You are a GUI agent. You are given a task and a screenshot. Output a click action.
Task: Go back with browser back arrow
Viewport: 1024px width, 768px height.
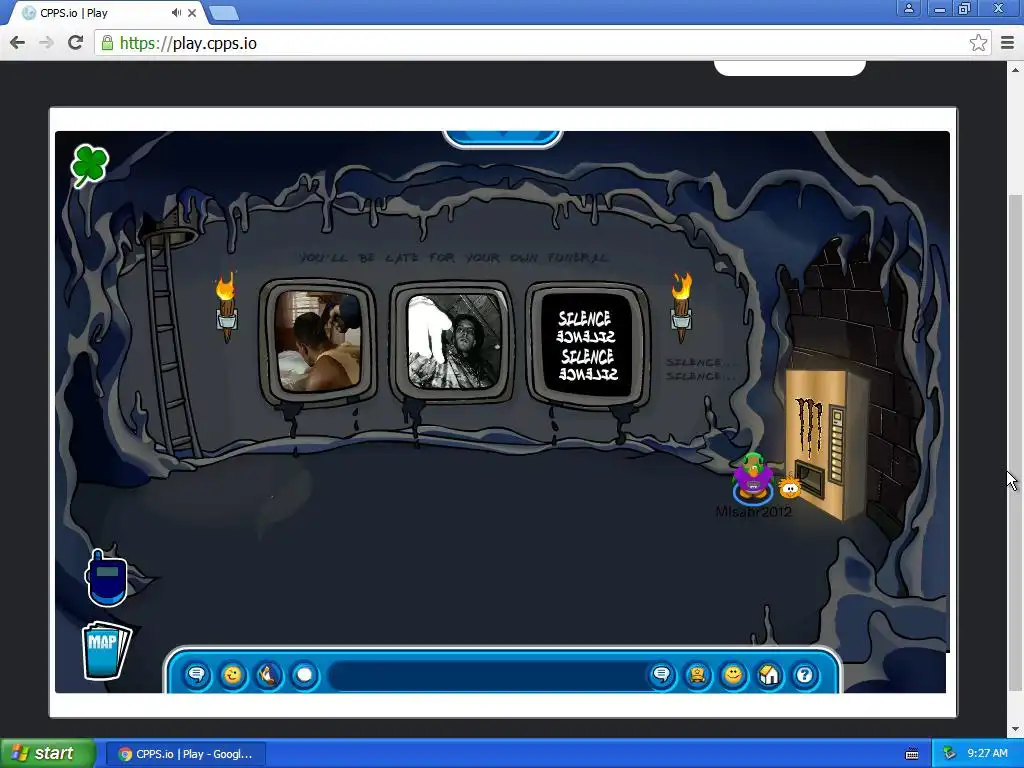(x=18, y=43)
